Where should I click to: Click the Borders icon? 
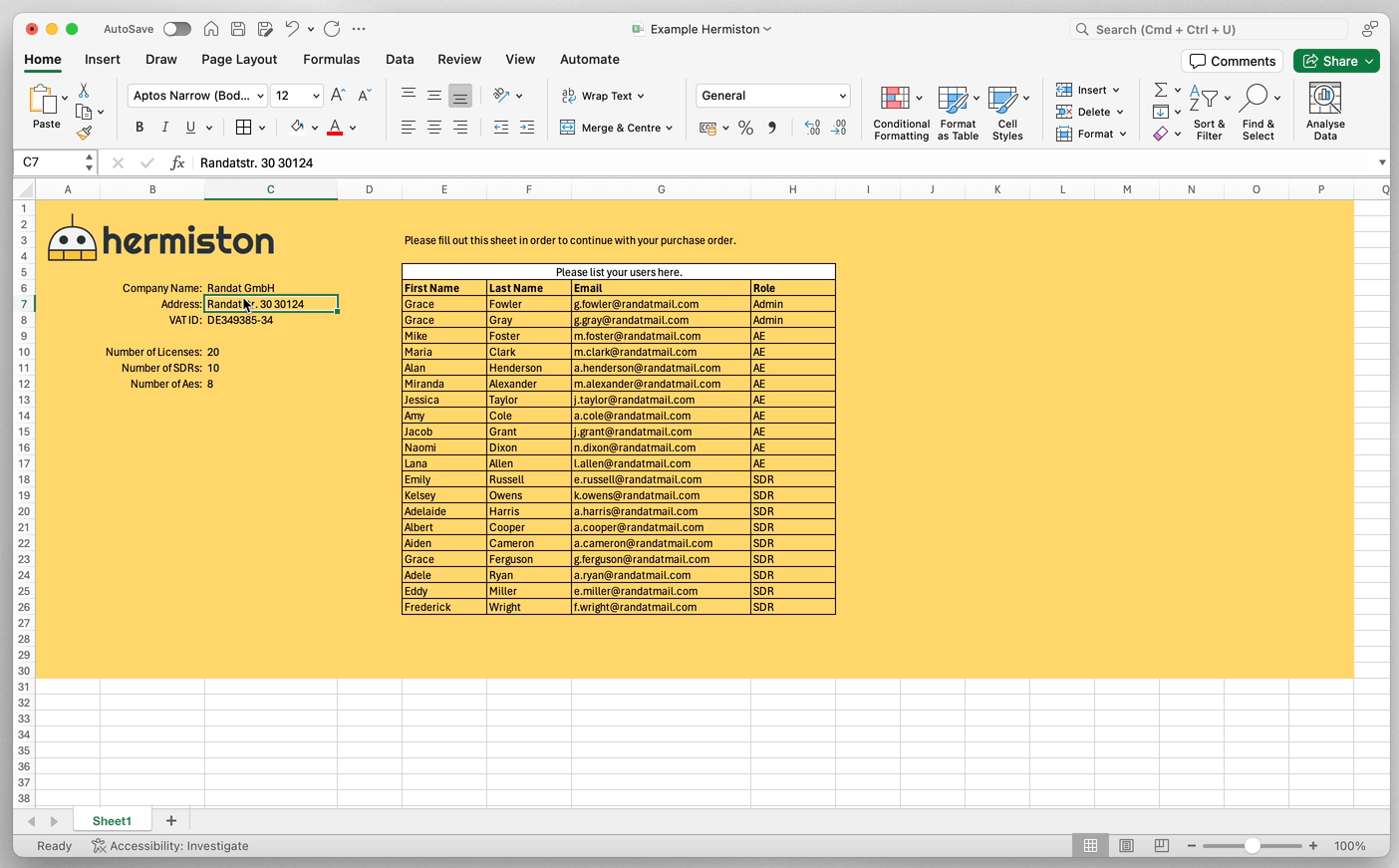(243, 128)
